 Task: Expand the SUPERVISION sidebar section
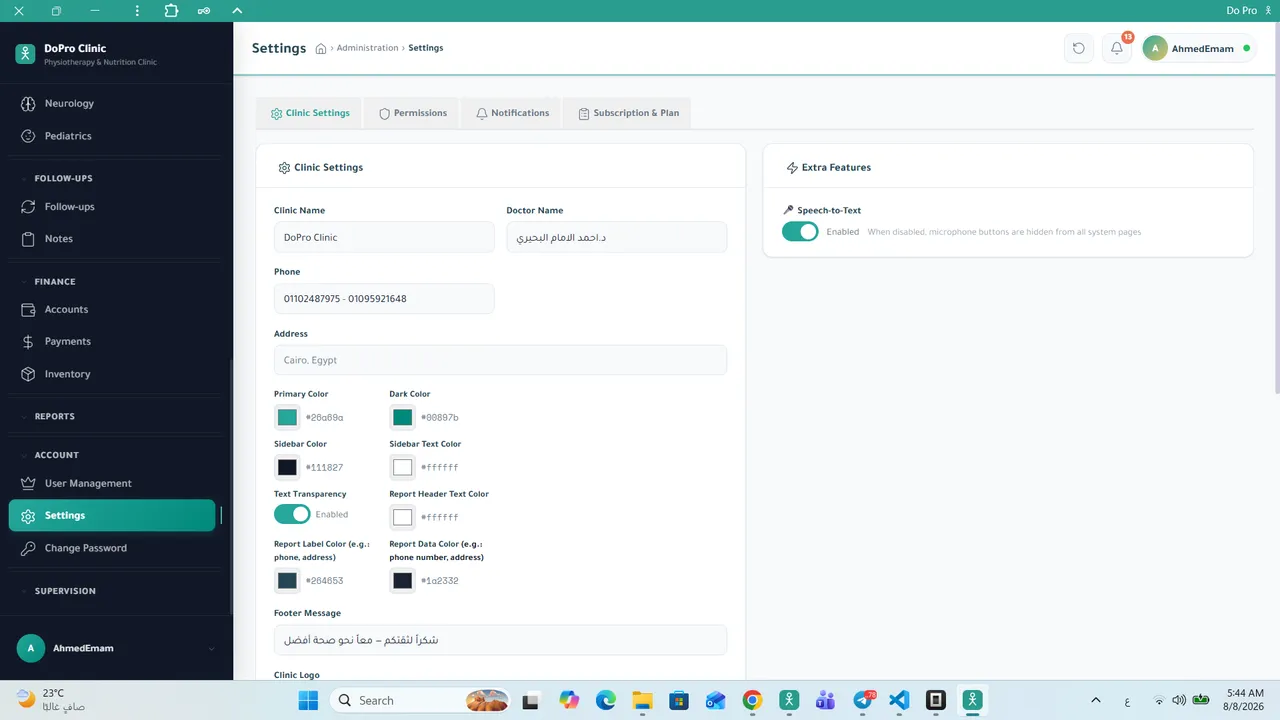(65, 591)
